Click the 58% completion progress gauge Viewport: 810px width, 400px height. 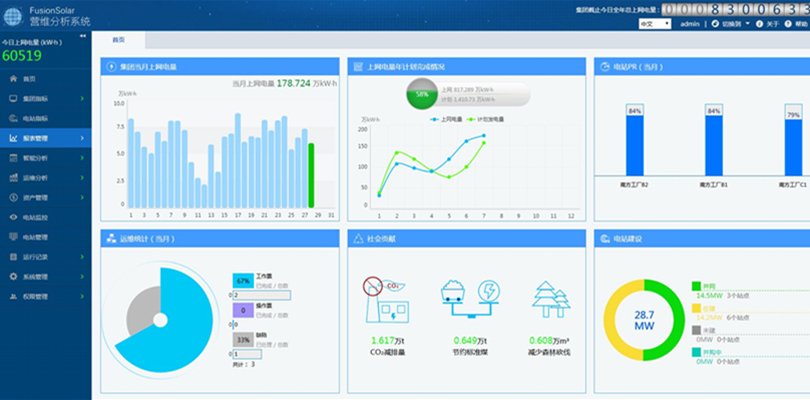click(421, 94)
